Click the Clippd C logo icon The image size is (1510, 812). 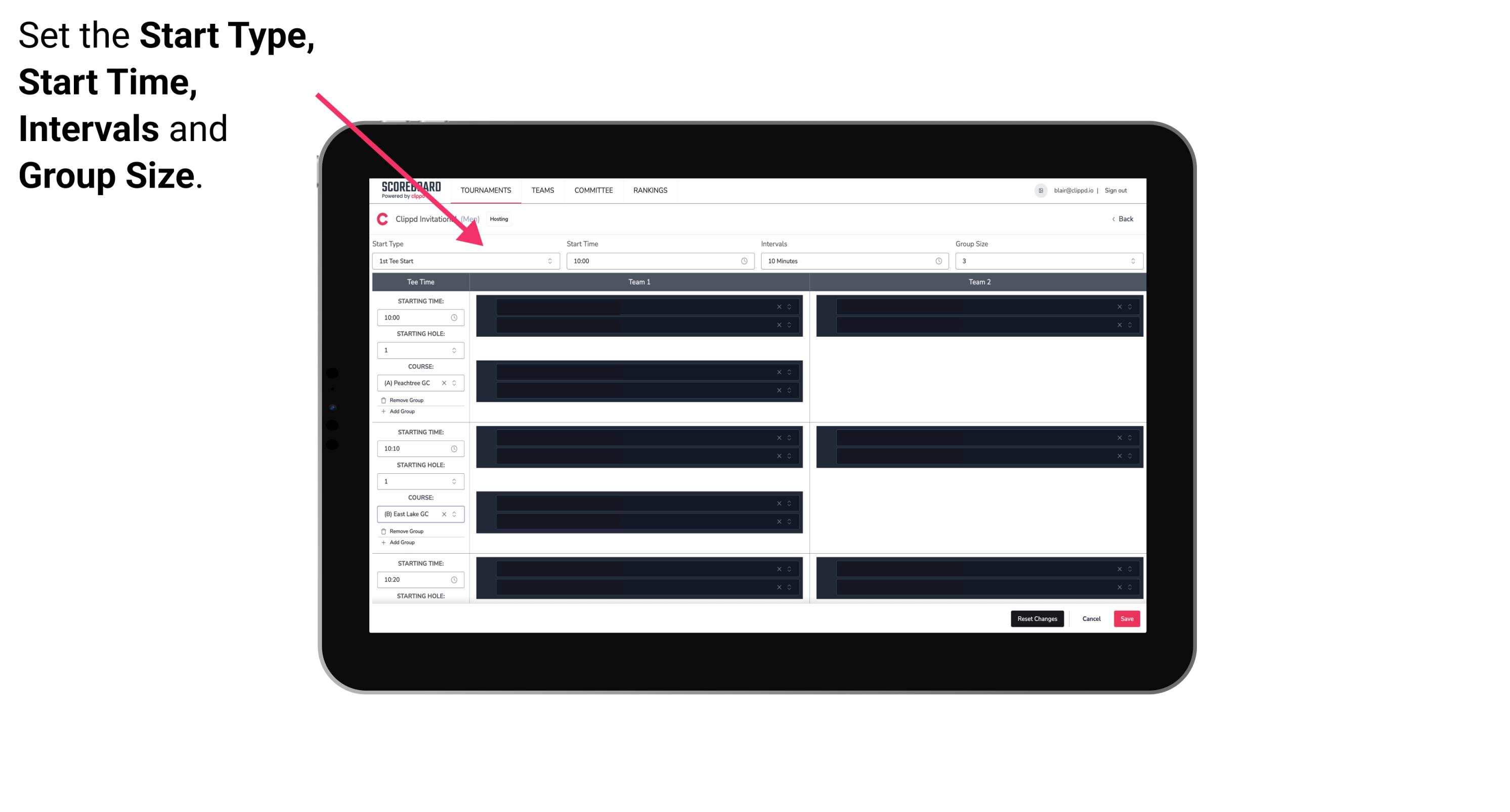tap(381, 219)
